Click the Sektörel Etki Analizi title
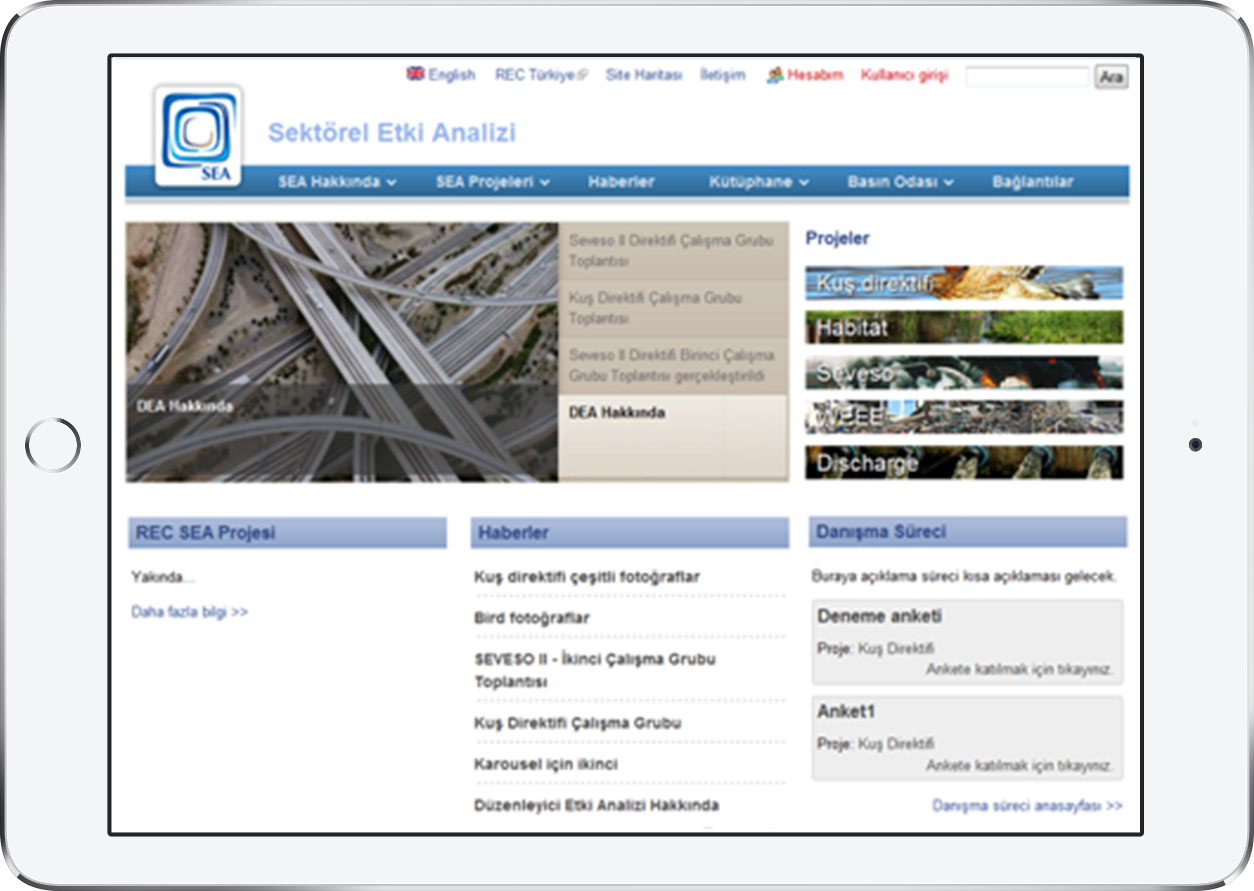This screenshot has width=1254, height=891. pos(392,133)
